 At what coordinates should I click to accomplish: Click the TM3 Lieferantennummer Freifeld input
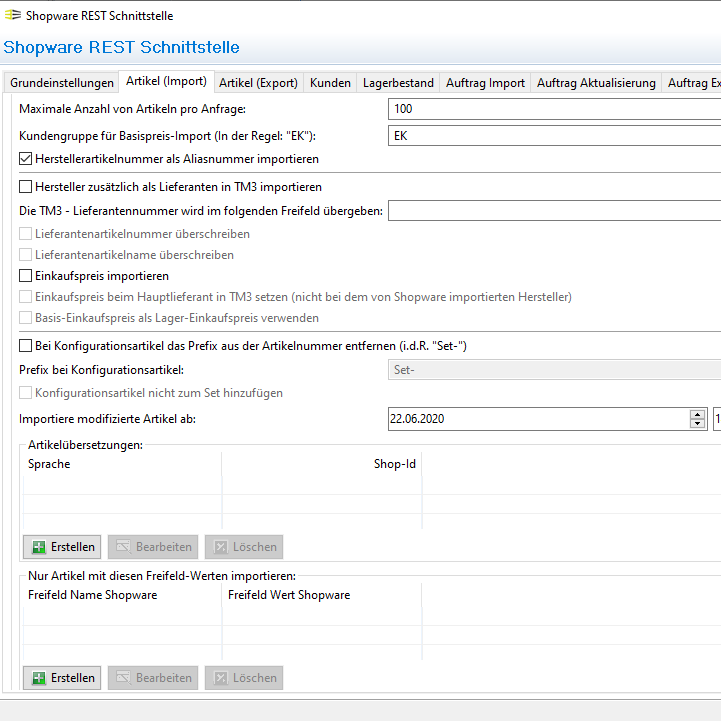point(555,211)
